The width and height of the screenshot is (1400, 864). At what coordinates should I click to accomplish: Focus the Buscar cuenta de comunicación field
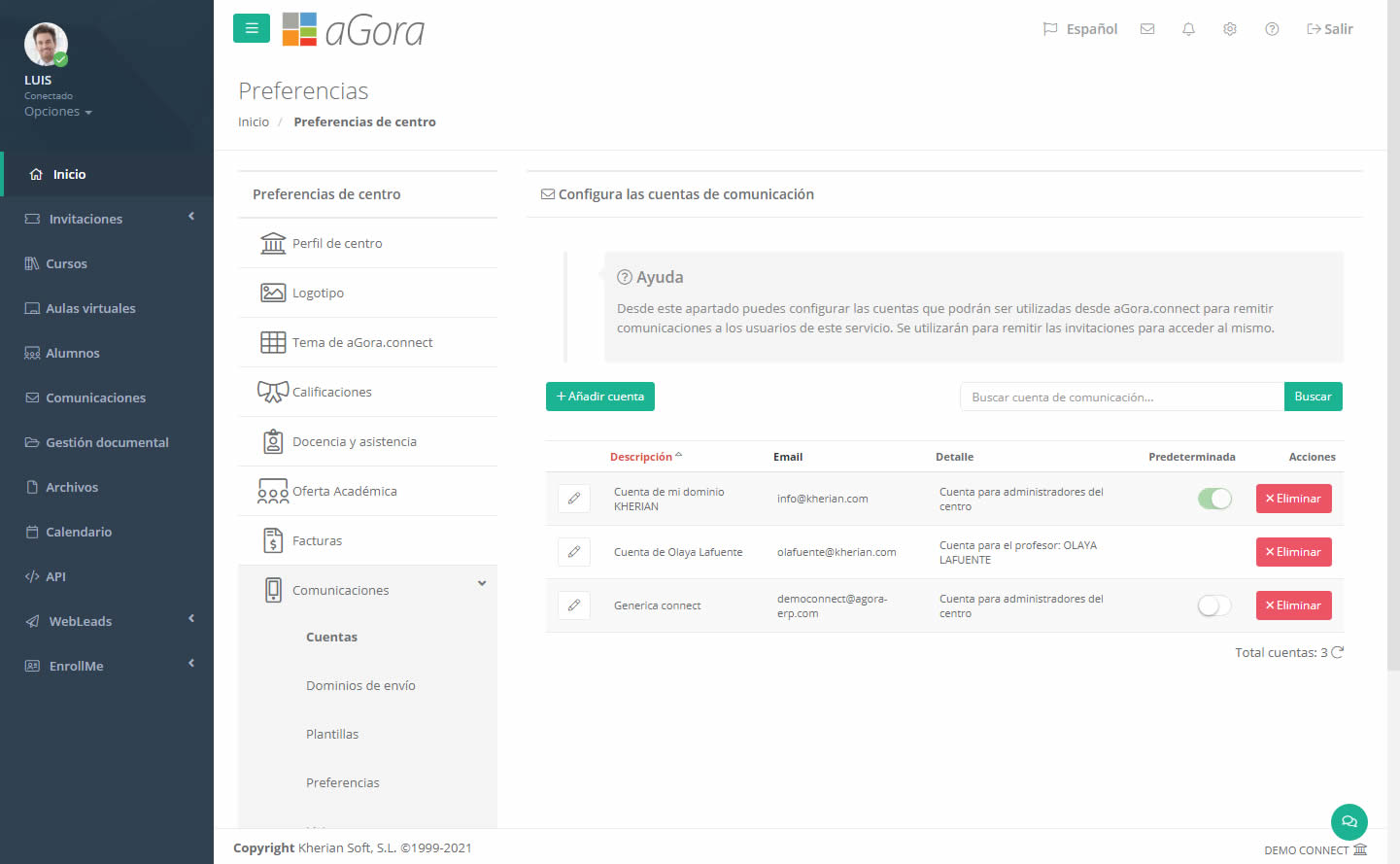(x=1122, y=397)
